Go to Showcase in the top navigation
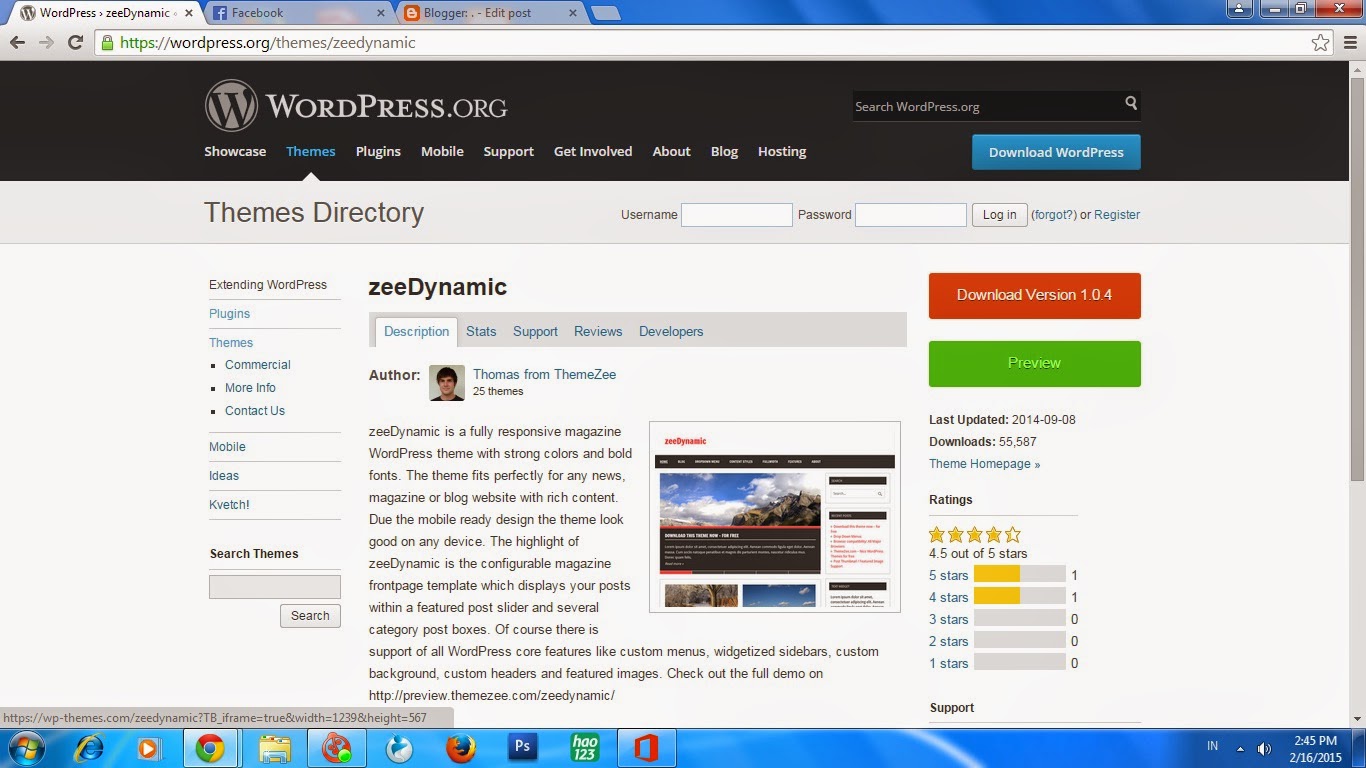The width and height of the screenshot is (1366, 768). pos(235,152)
